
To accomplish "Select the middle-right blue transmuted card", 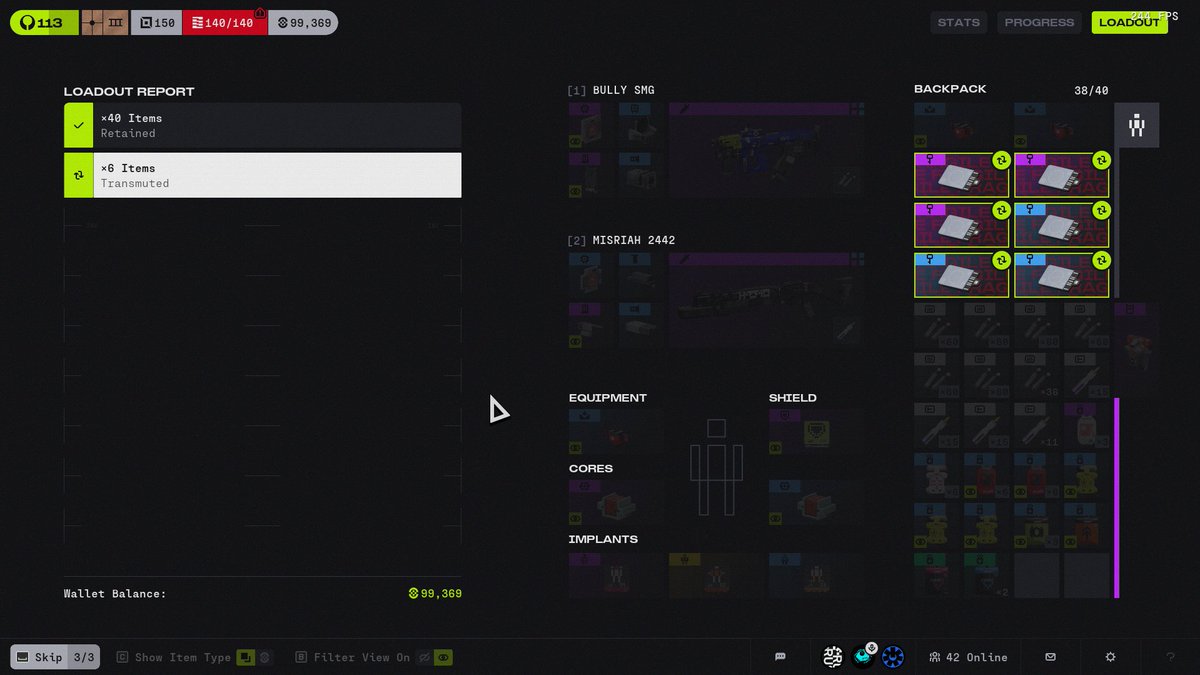I will [1062, 225].
